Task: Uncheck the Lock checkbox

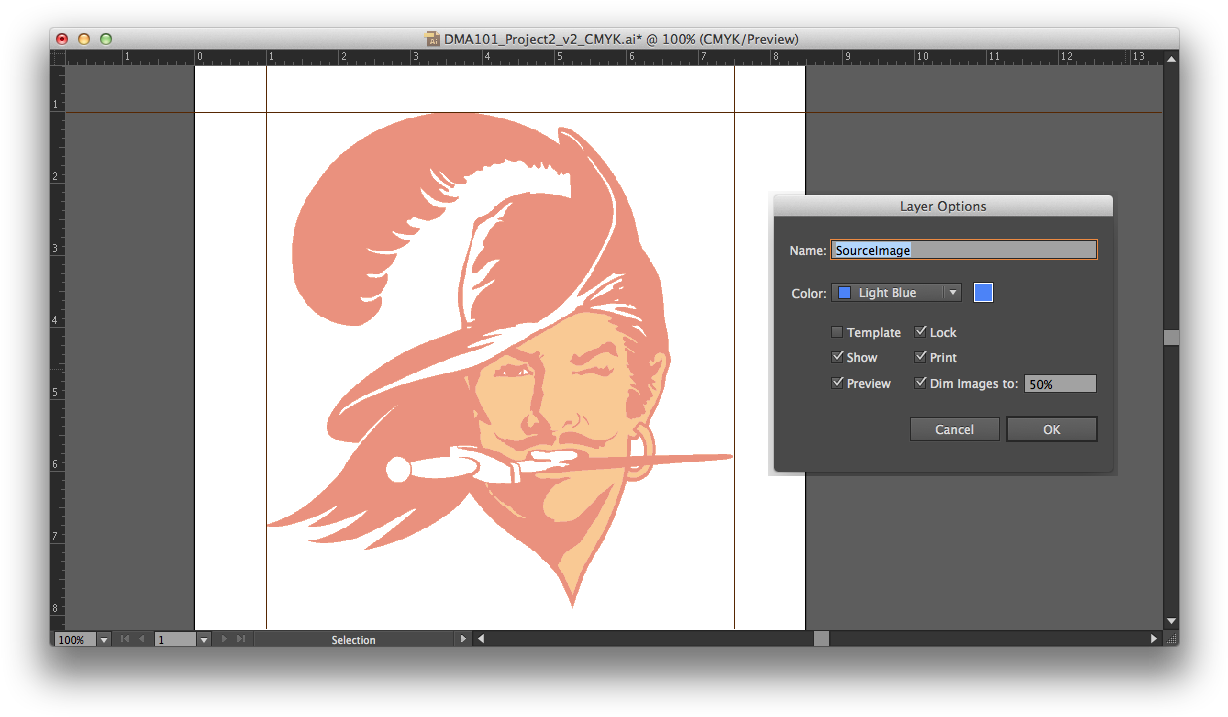Action: (x=921, y=333)
